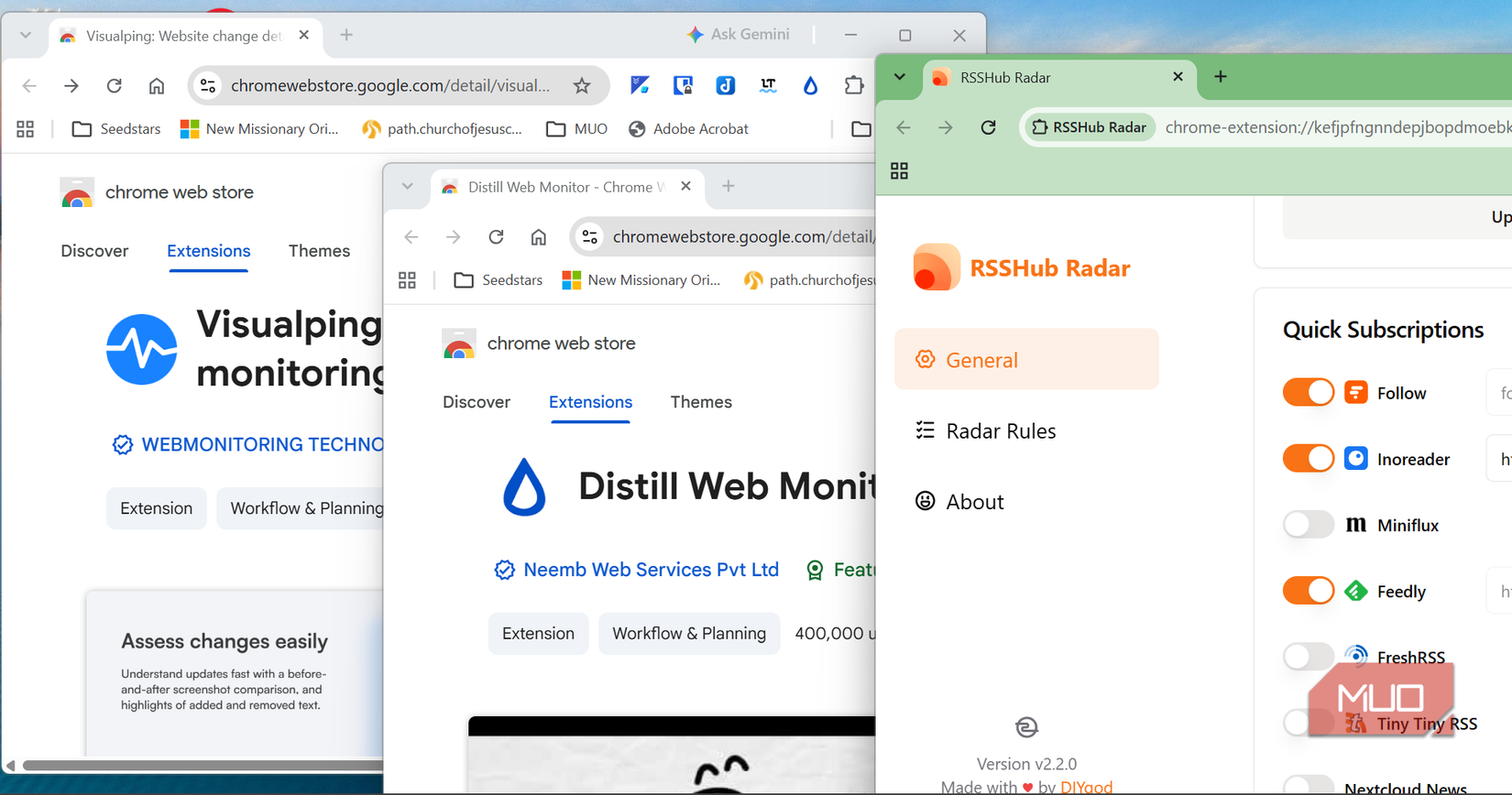Open tab search dropdown in the RSSHub Radar window
The image size is (1512, 795).
[x=900, y=77]
